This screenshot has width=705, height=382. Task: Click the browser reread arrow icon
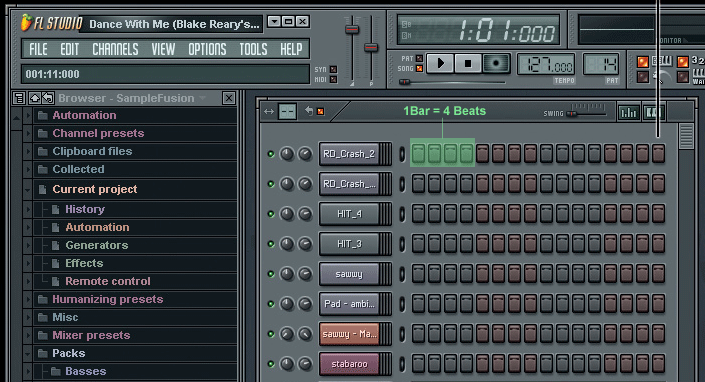click(x=48, y=98)
